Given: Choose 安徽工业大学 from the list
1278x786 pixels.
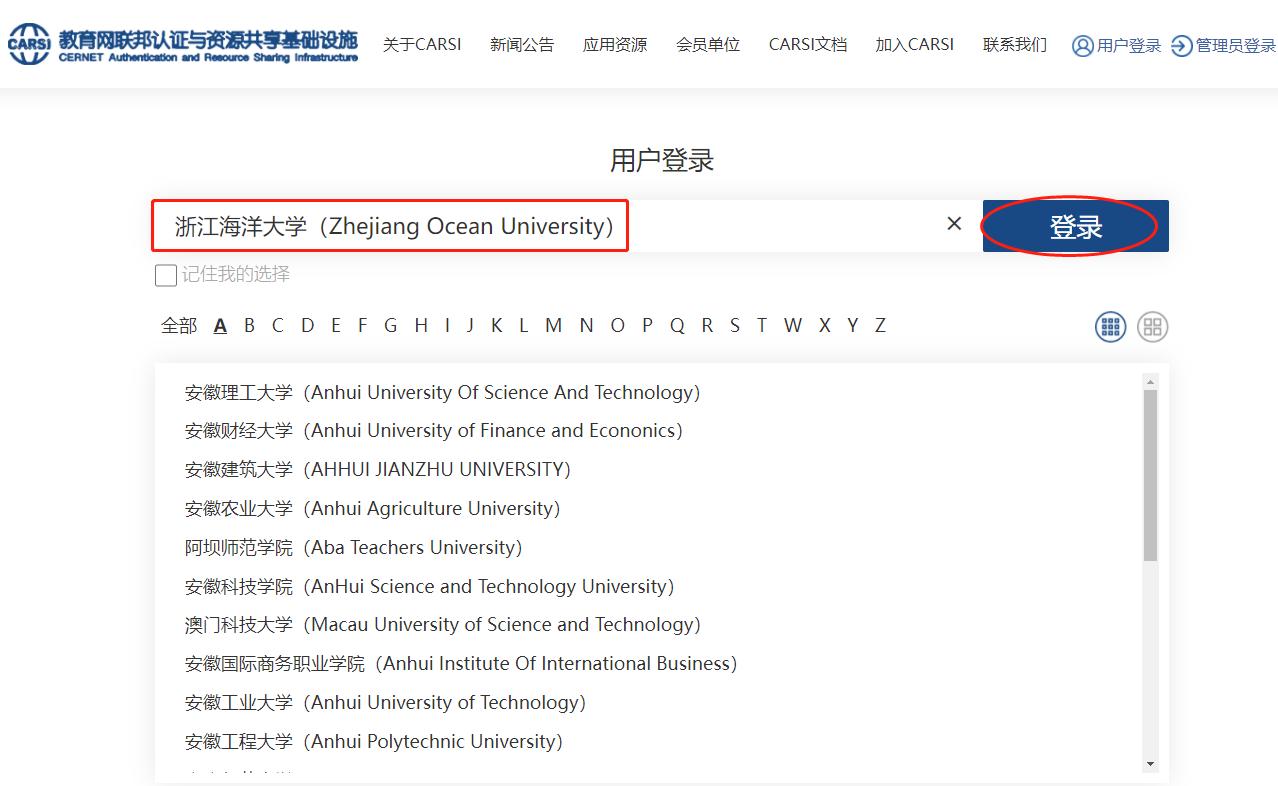Looking at the screenshot, I should [385, 702].
